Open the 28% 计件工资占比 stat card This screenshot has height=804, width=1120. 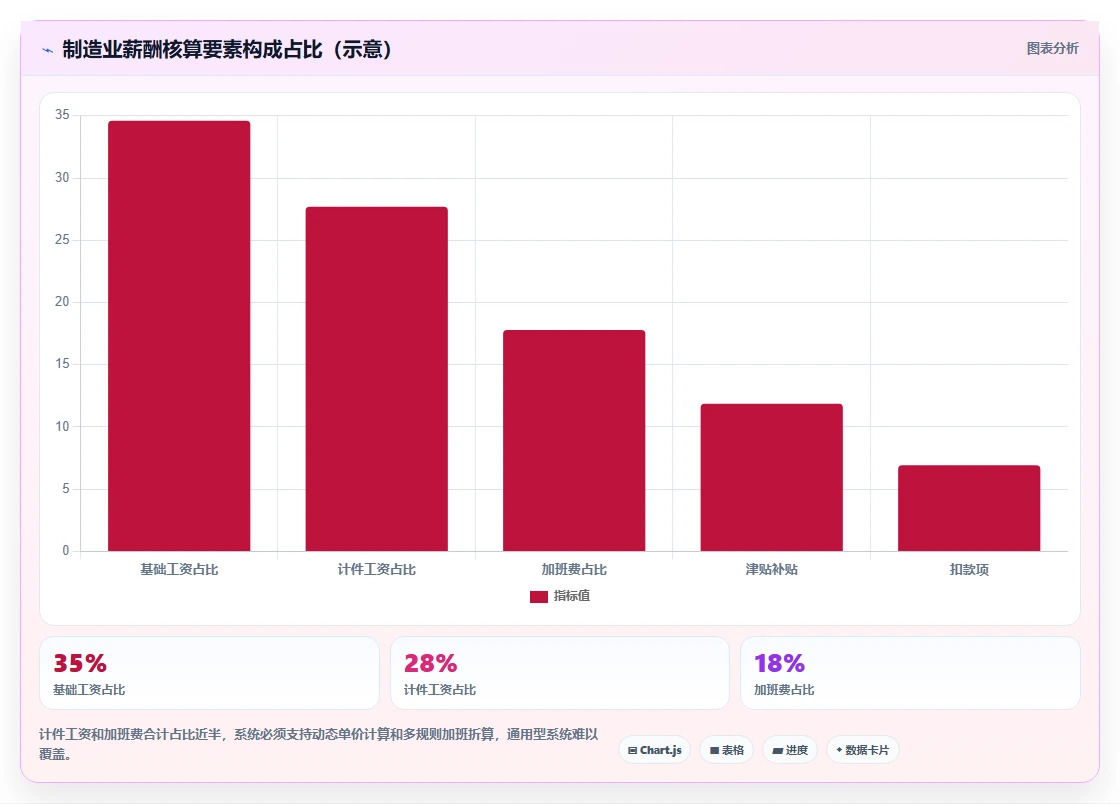click(x=560, y=673)
